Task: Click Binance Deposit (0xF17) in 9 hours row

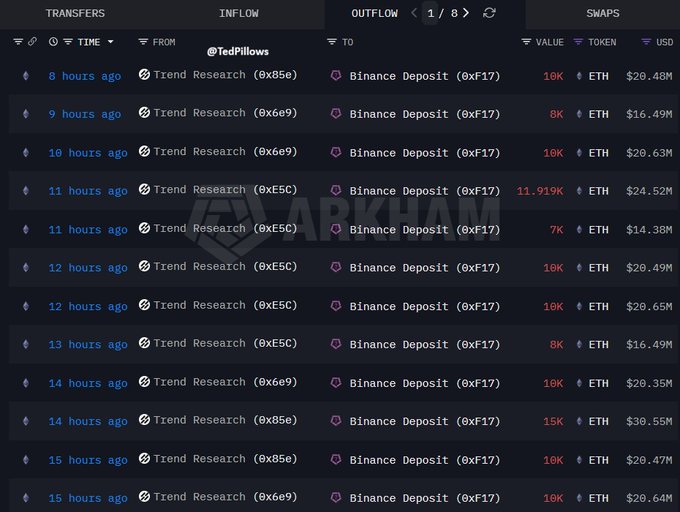Action: tap(425, 114)
